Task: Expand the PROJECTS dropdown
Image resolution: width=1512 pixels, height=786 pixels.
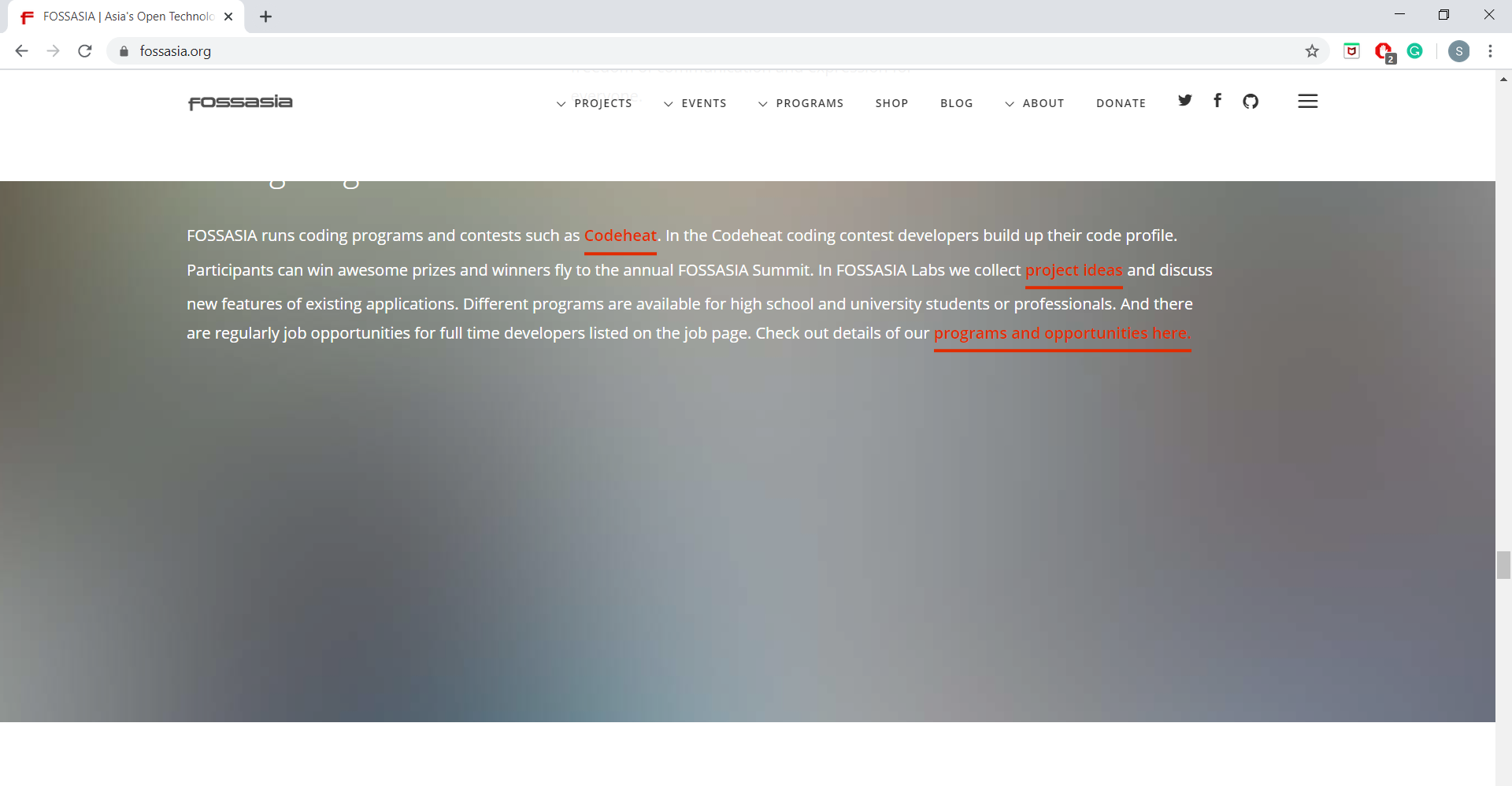Action: (x=604, y=103)
